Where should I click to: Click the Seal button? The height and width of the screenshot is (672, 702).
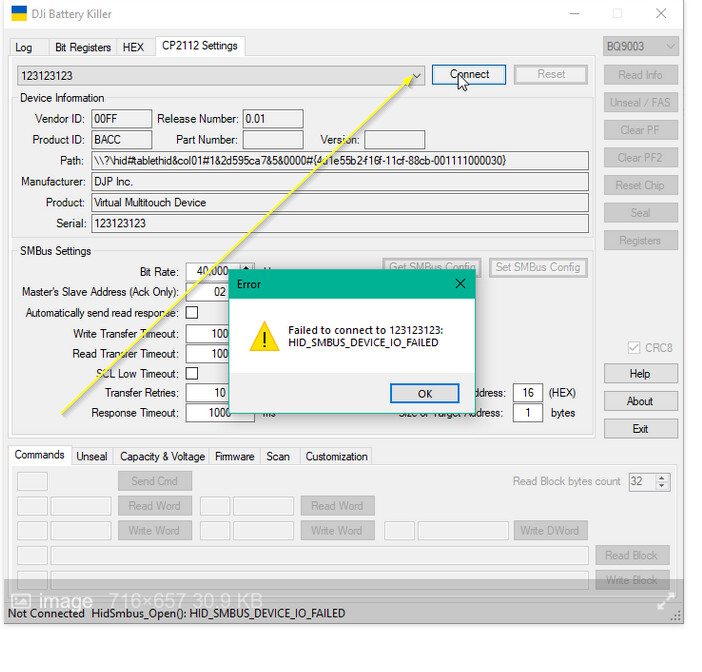640,213
